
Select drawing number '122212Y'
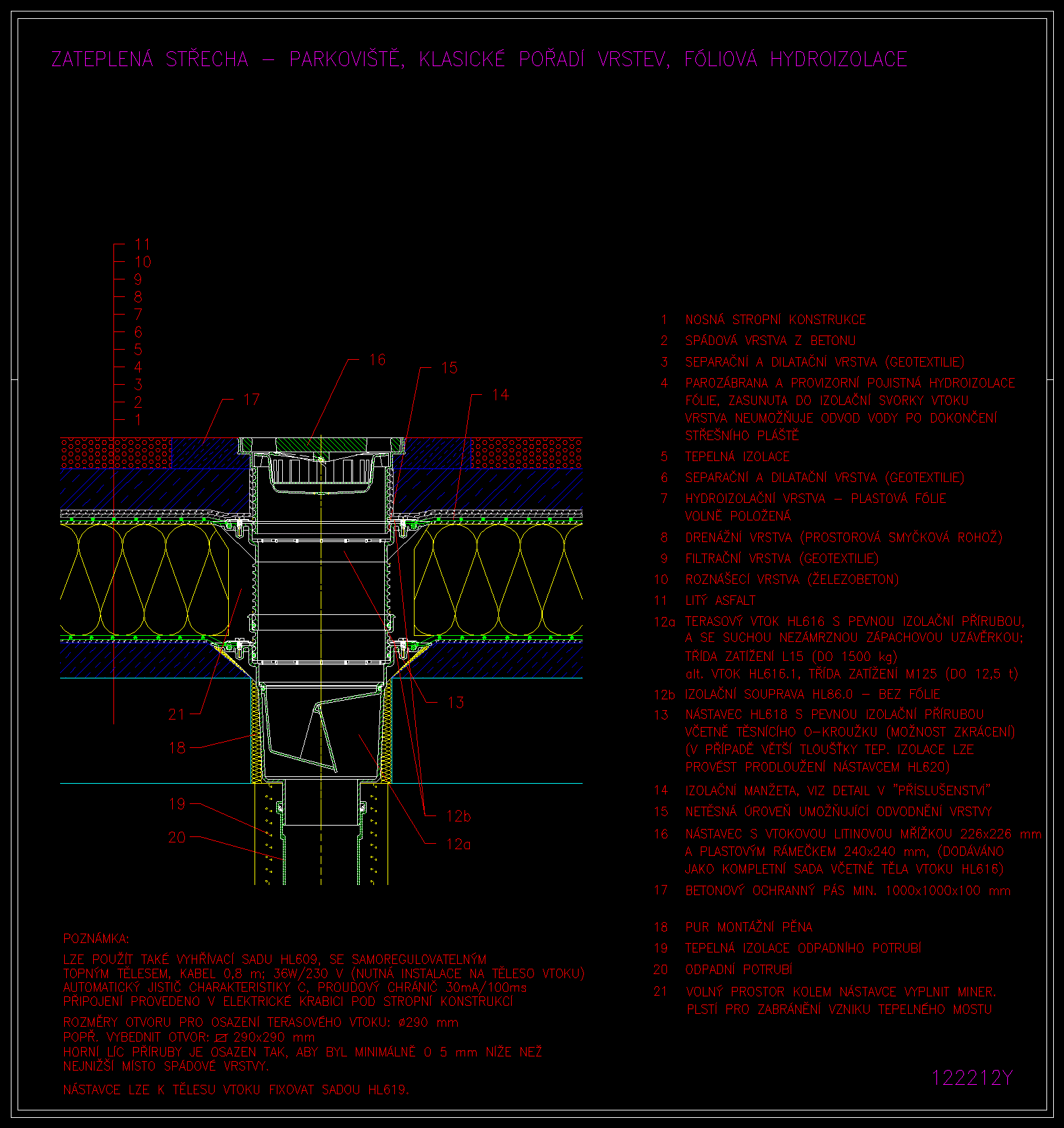[x=973, y=1078]
